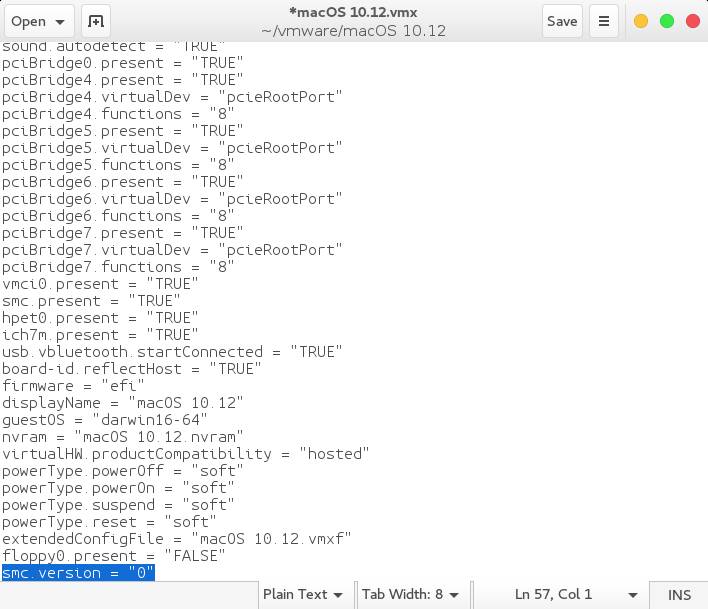Click the vmci0.present = "TRUE" line
This screenshot has width=708, height=609.
click(100, 284)
